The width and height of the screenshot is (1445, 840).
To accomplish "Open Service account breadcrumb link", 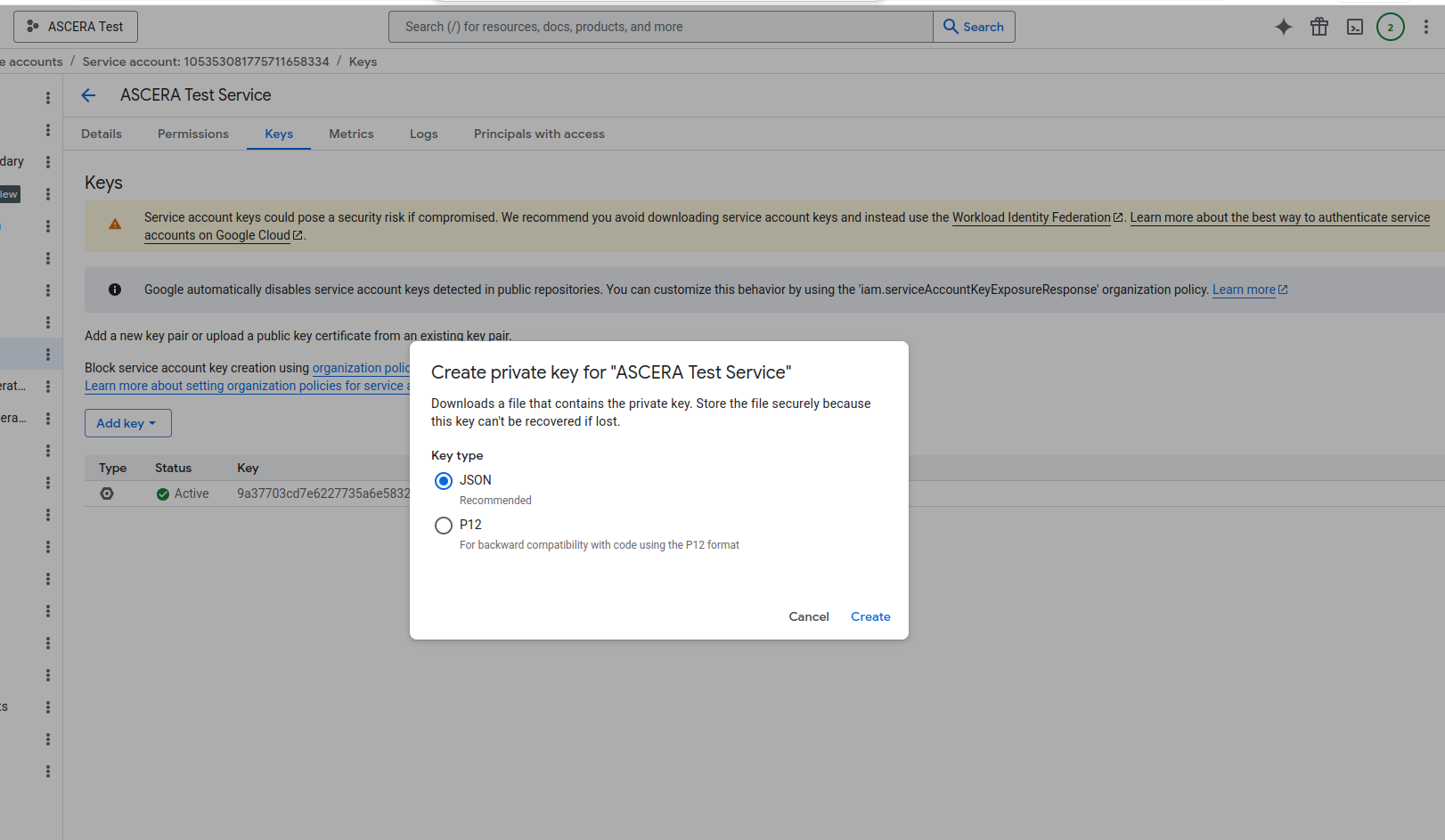I will tap(206, 61).
